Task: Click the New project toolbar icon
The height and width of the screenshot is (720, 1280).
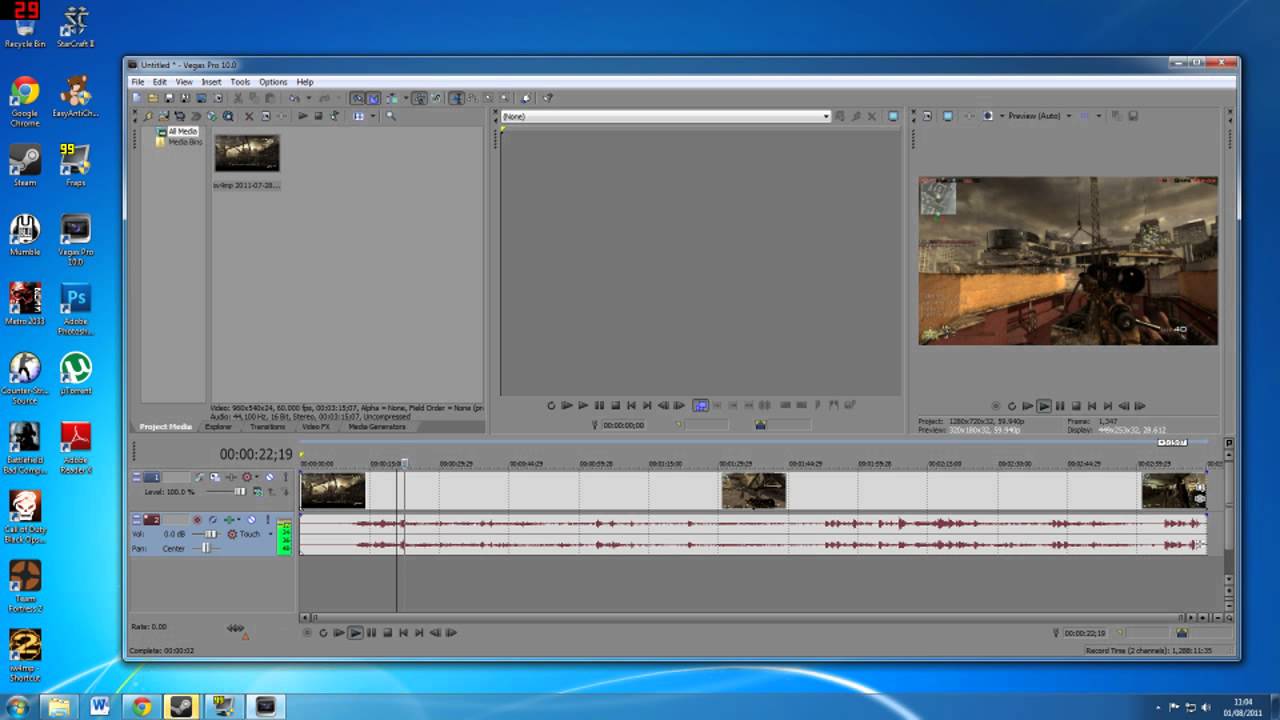Action: (137, 98)
